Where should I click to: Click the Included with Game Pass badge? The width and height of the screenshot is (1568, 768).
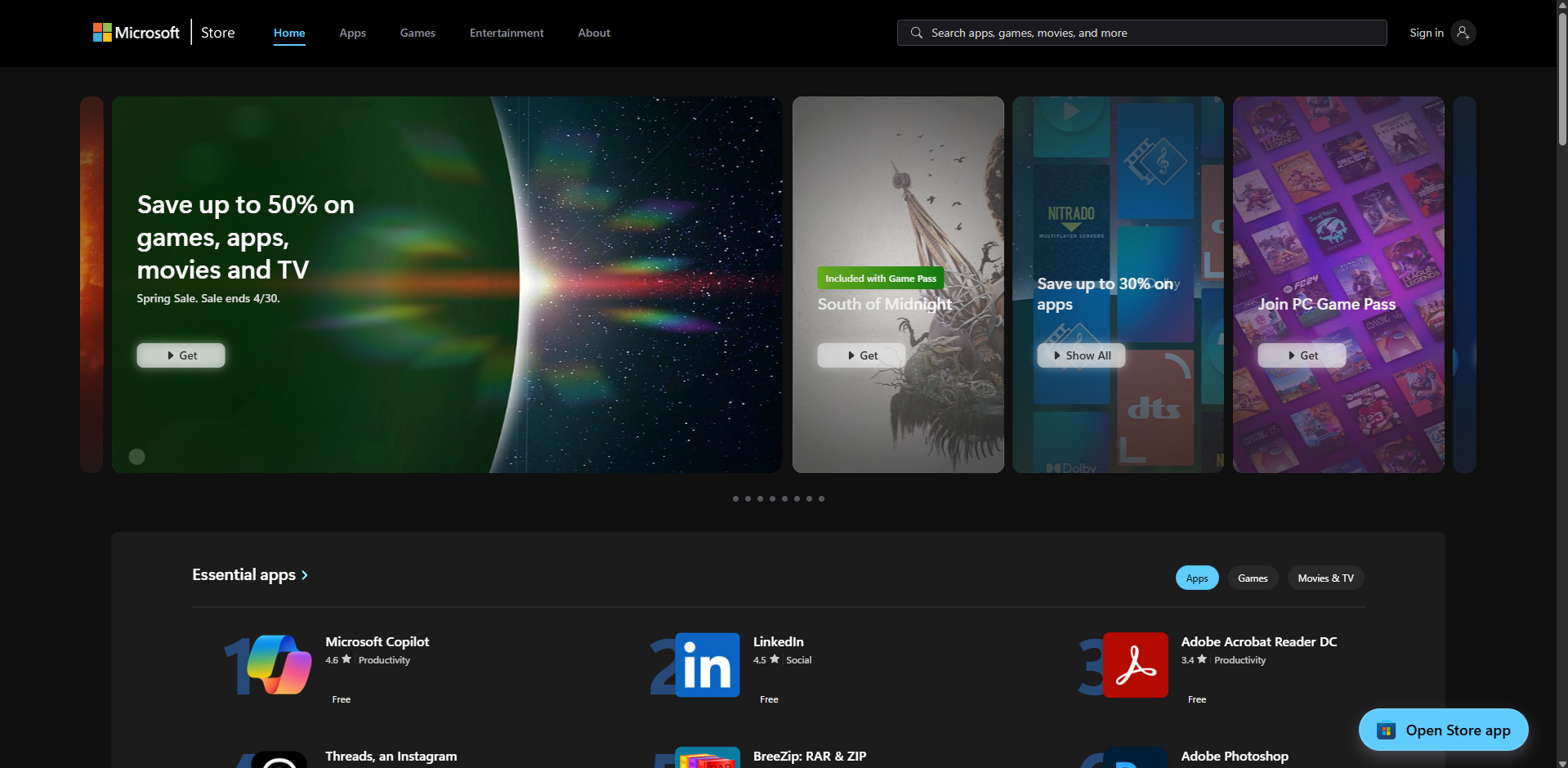coord(881,279)
